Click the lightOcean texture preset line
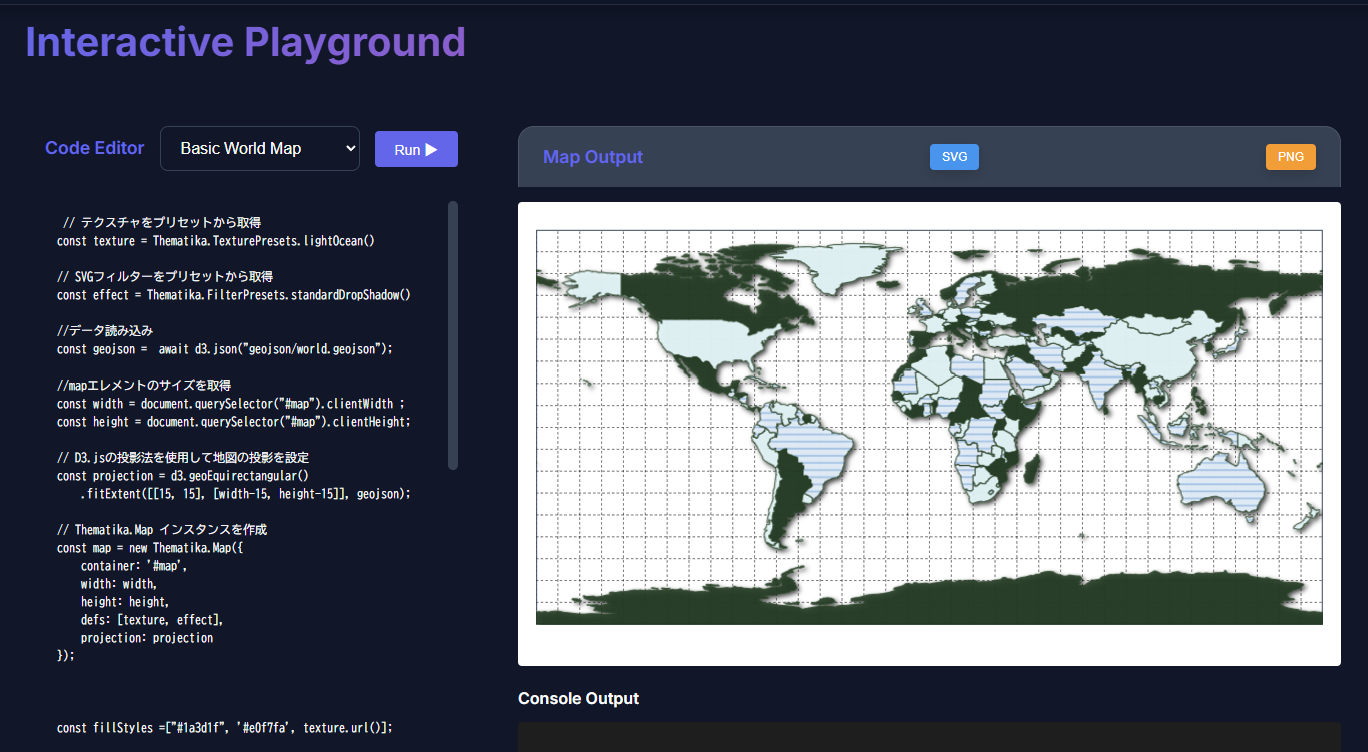 215,241
